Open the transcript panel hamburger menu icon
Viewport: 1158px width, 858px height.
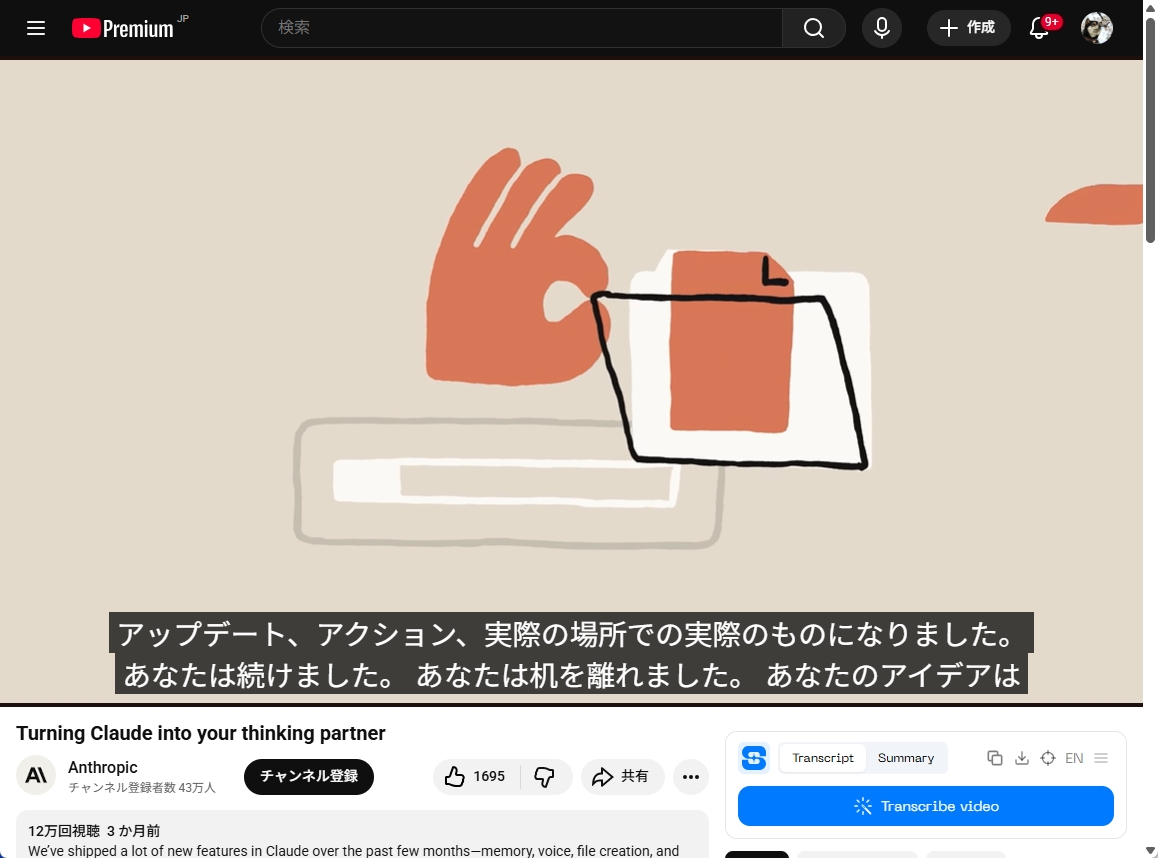click(1100, 758)
